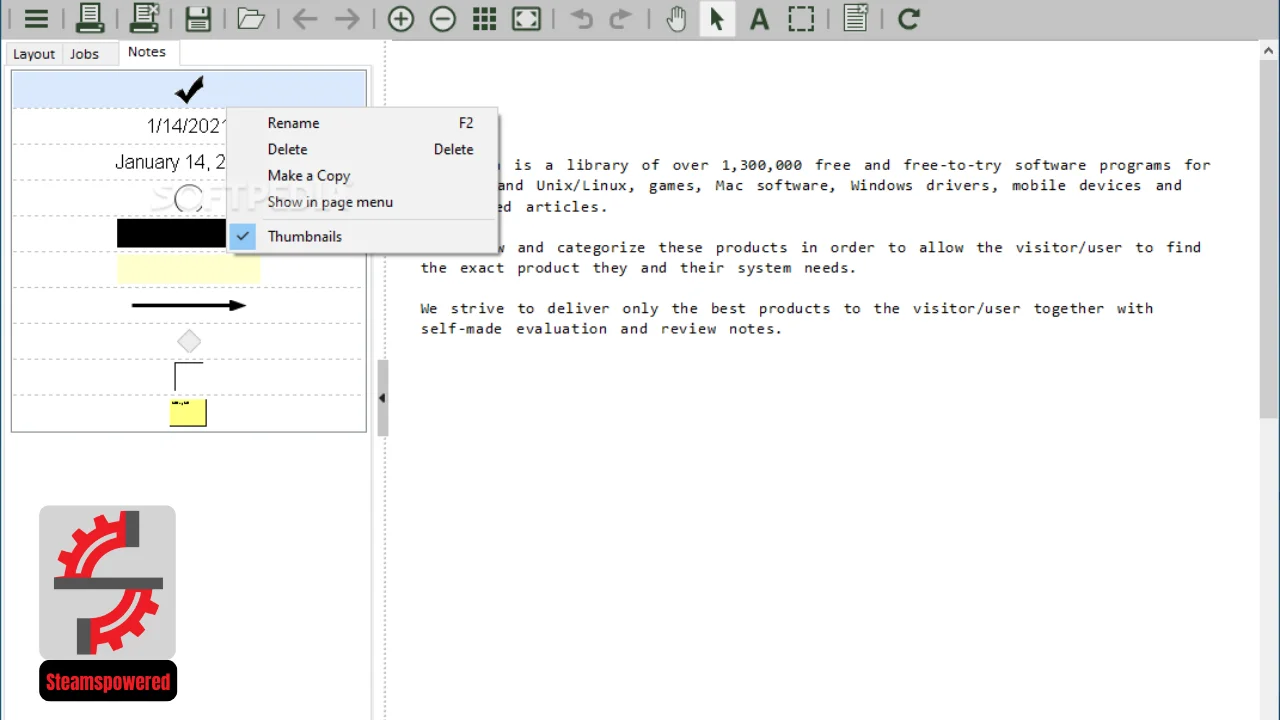Switch to the Jobs tab
The height and width of the screenshot is (720, 1280).
coord(84,54)
